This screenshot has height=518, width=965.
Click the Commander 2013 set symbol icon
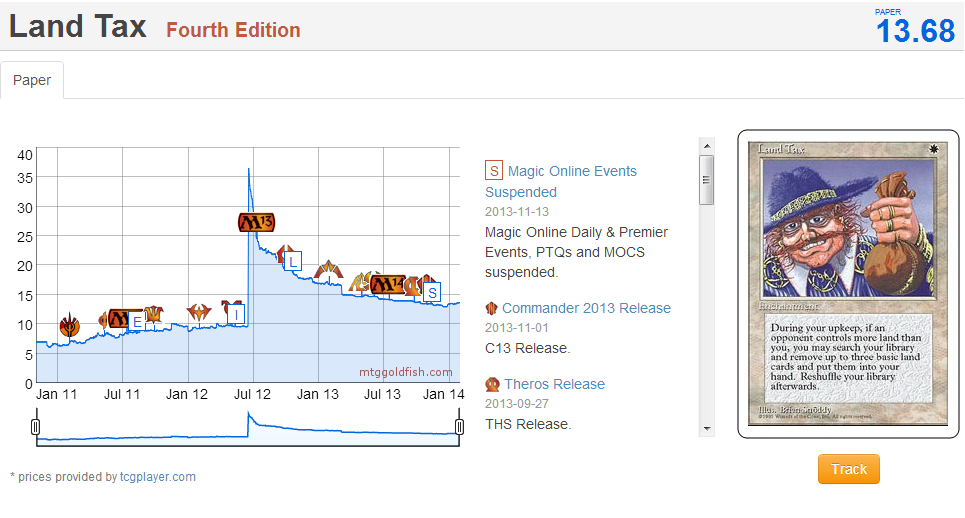(x=491, y=308)
